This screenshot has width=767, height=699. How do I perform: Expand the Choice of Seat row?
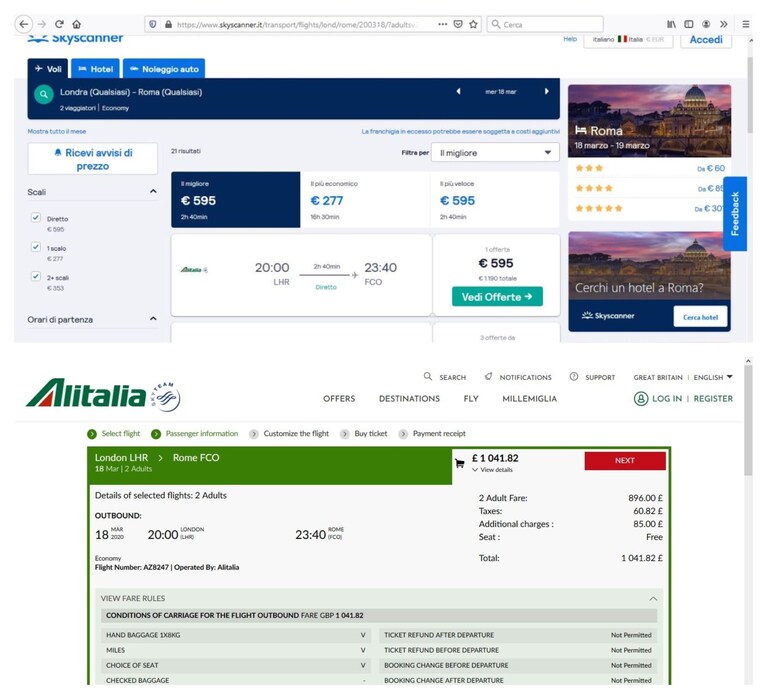click(x=236, y=665)
